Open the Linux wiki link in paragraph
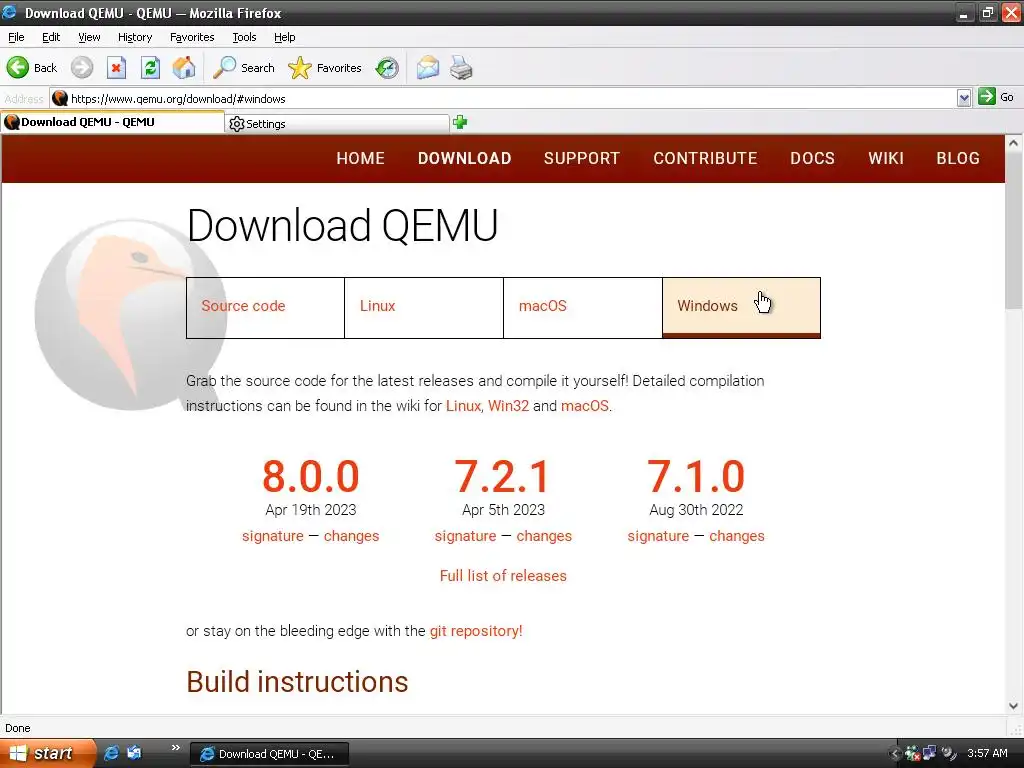 (x=463, y=406)
